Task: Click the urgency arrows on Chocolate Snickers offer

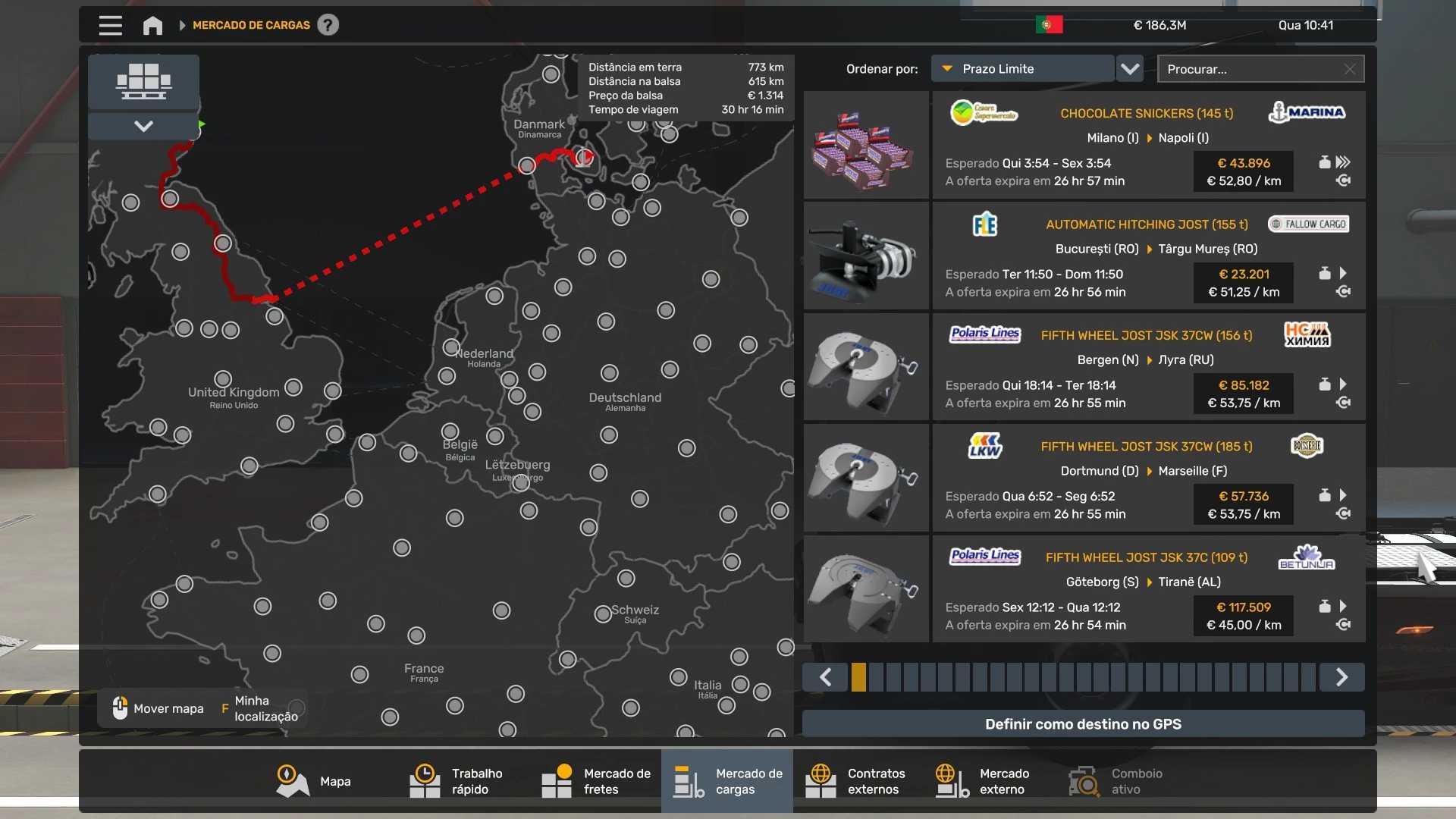Action: click(1343, 162)
